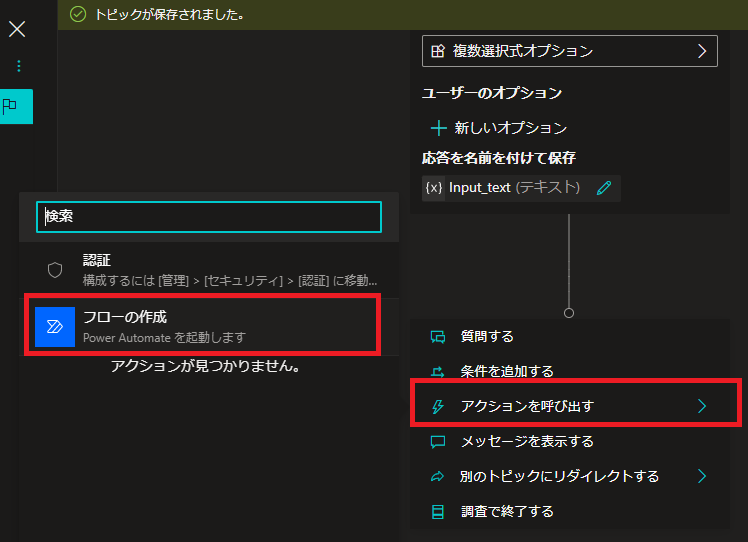
Task: Click the add-node circle connector
Action: coord(569,313)
